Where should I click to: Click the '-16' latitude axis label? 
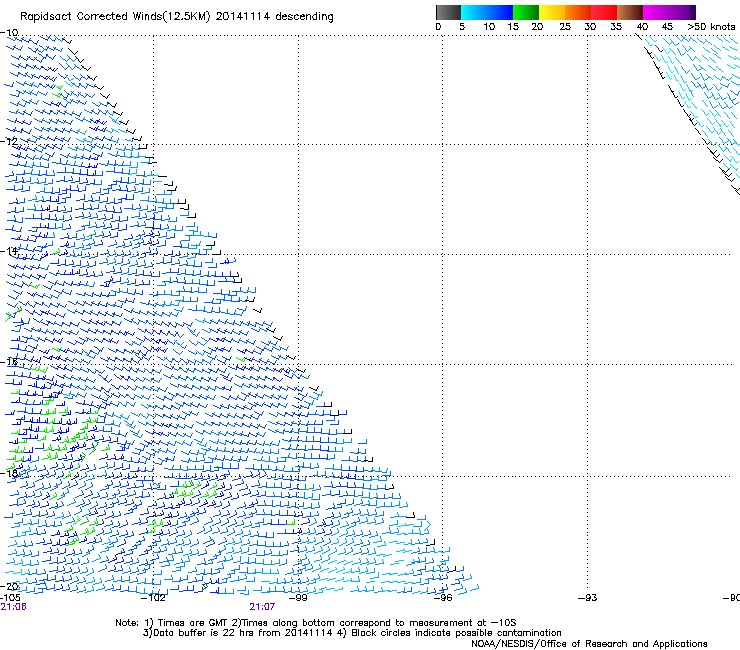coord(9,362)
